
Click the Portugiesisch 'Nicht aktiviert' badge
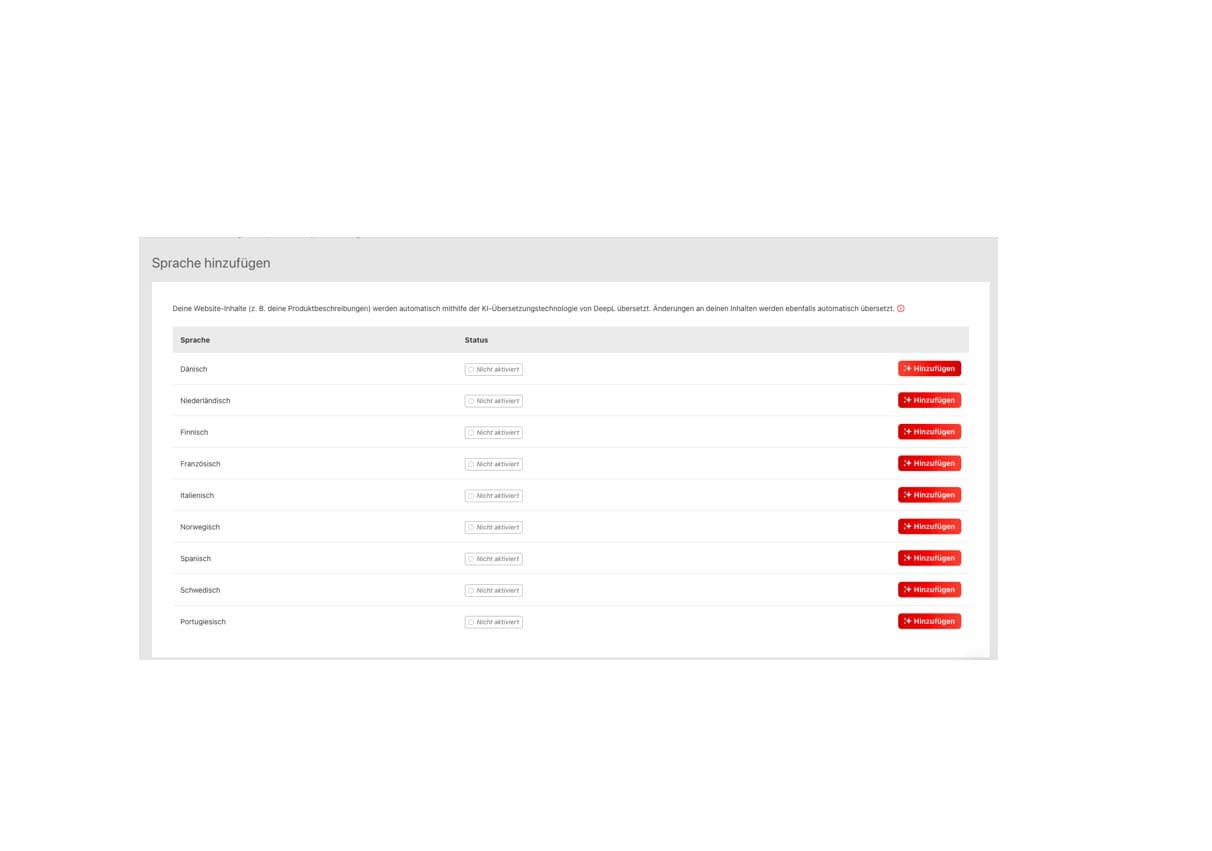493,622
